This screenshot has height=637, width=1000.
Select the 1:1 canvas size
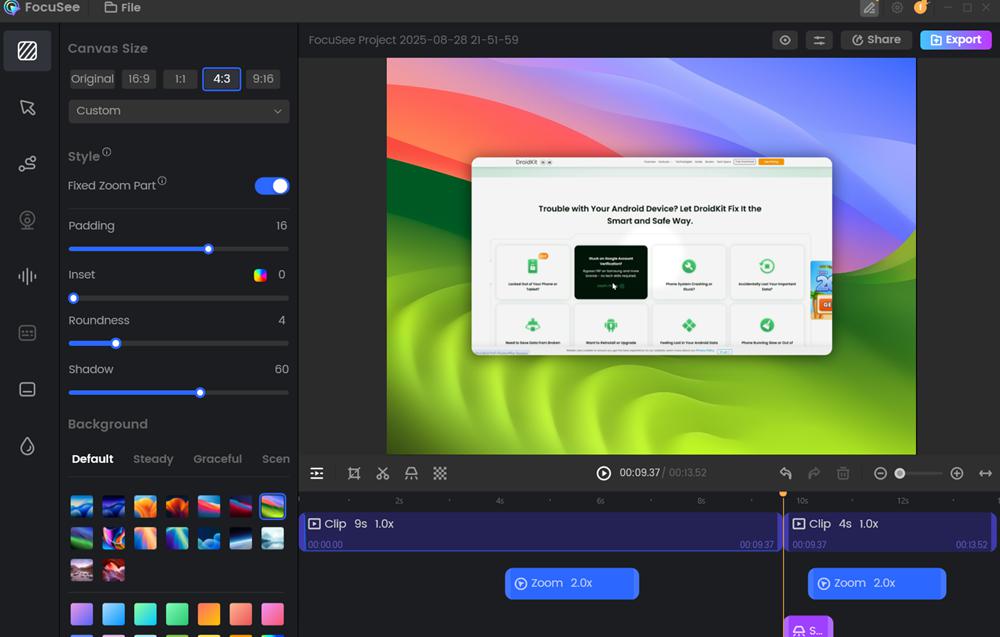coord(180,79)
